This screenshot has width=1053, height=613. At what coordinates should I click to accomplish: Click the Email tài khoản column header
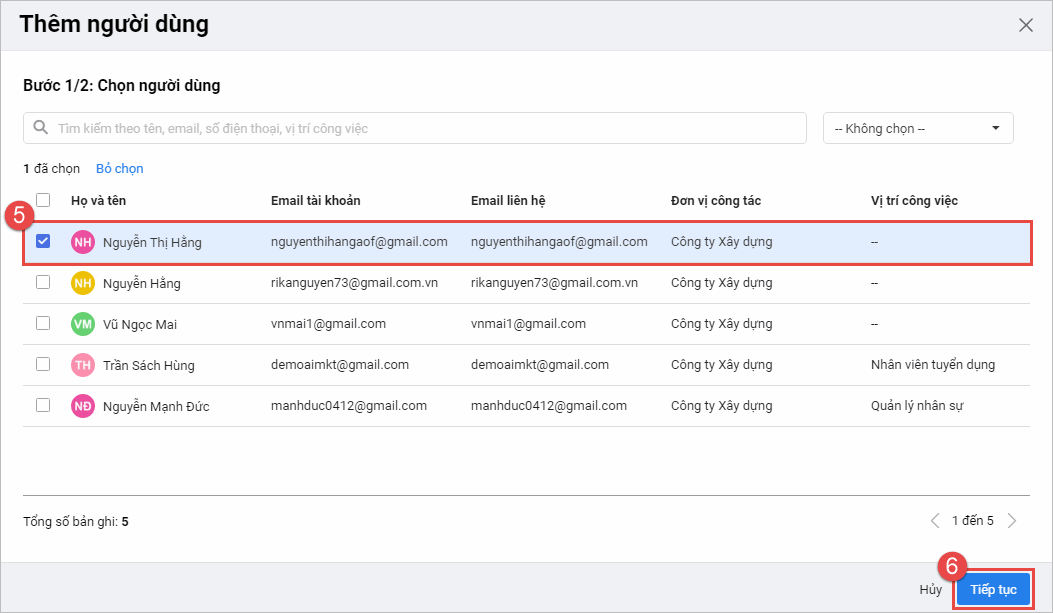pyautogui.click(x=316, y=201)
